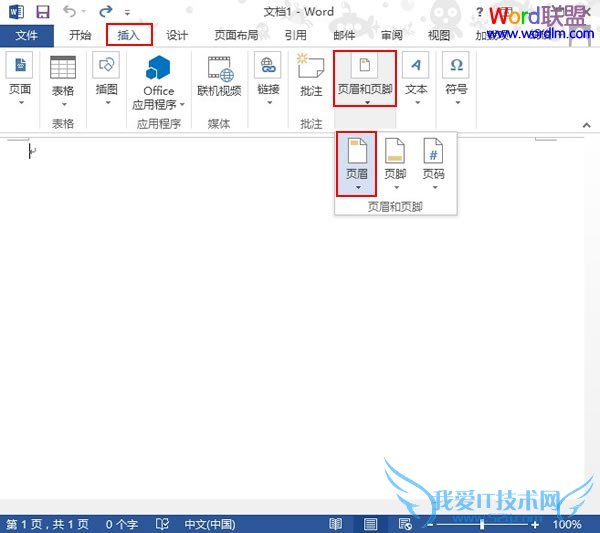
Task: Insert a table with 表格 icon
Action: click(x=63, y=67)
